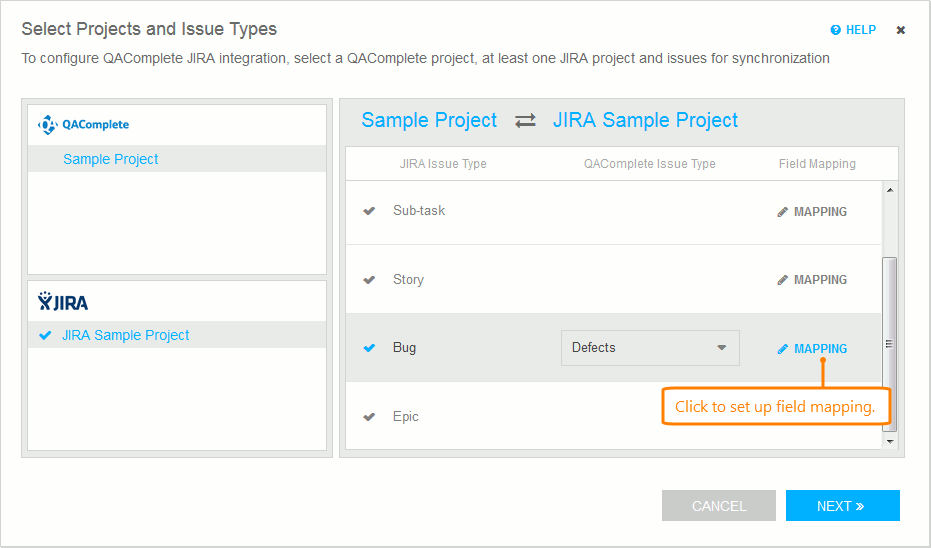This screenshot has width=931, height=548.
Task: Close the dialog with the X icon
Action: click(x=900, y=30)
